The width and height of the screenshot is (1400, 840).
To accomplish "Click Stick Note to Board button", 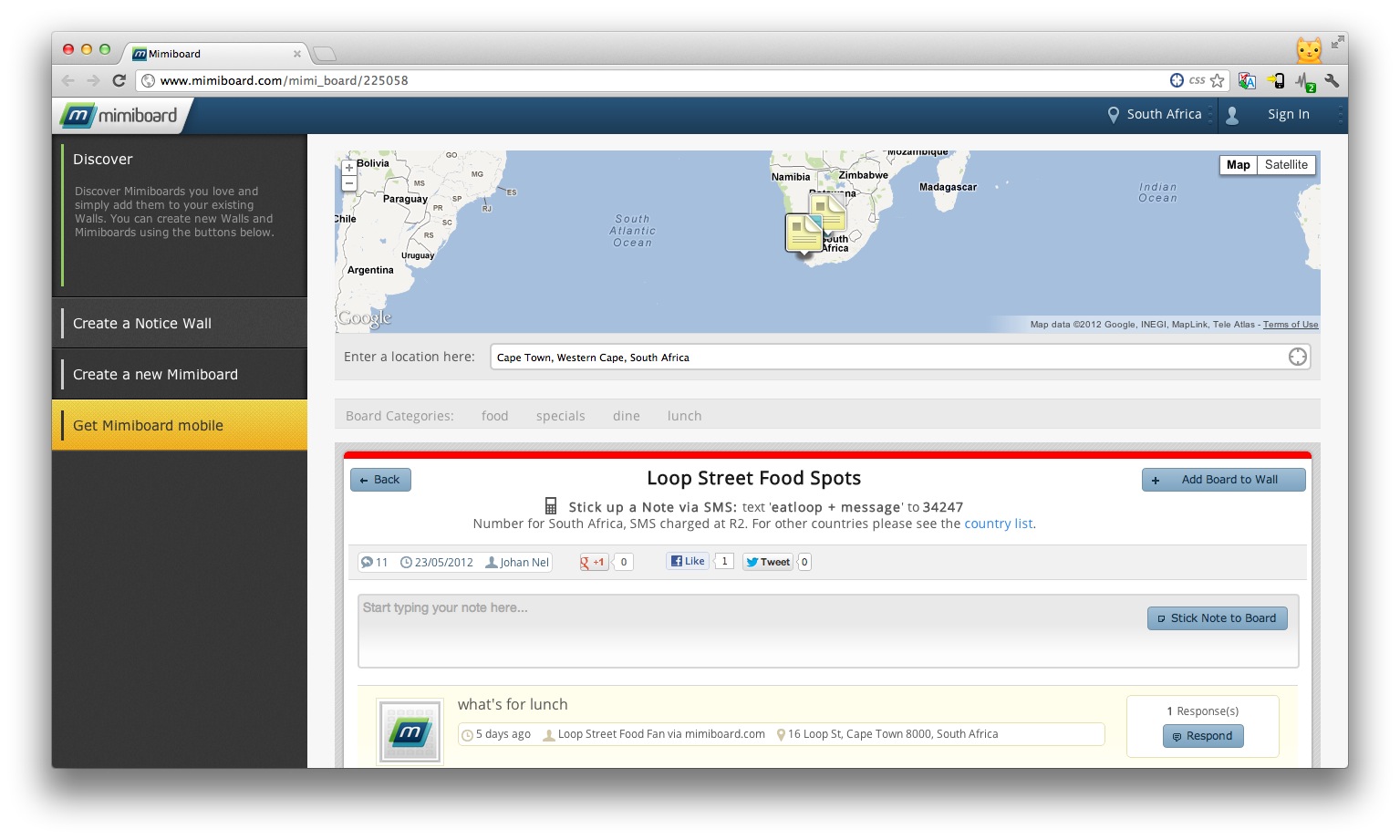I will (1217, 618).
